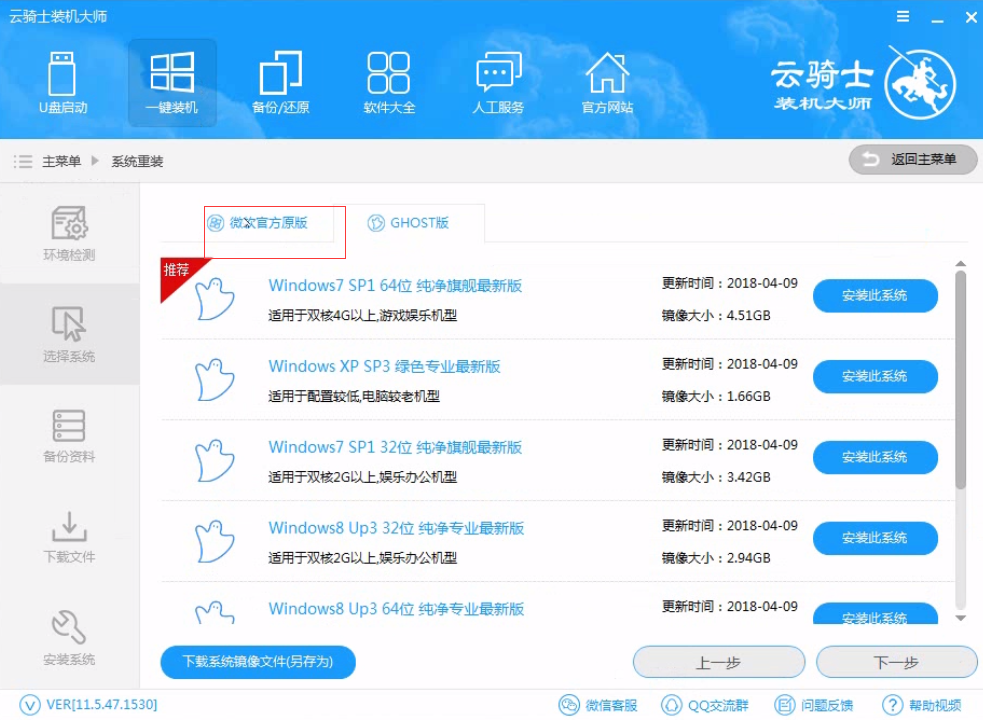
Task: Open the 安装系统 step
Action: (69, 637)
